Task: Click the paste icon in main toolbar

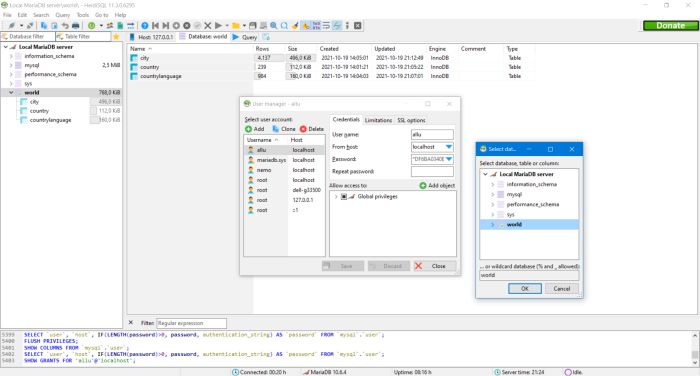Action: [54, 25]
